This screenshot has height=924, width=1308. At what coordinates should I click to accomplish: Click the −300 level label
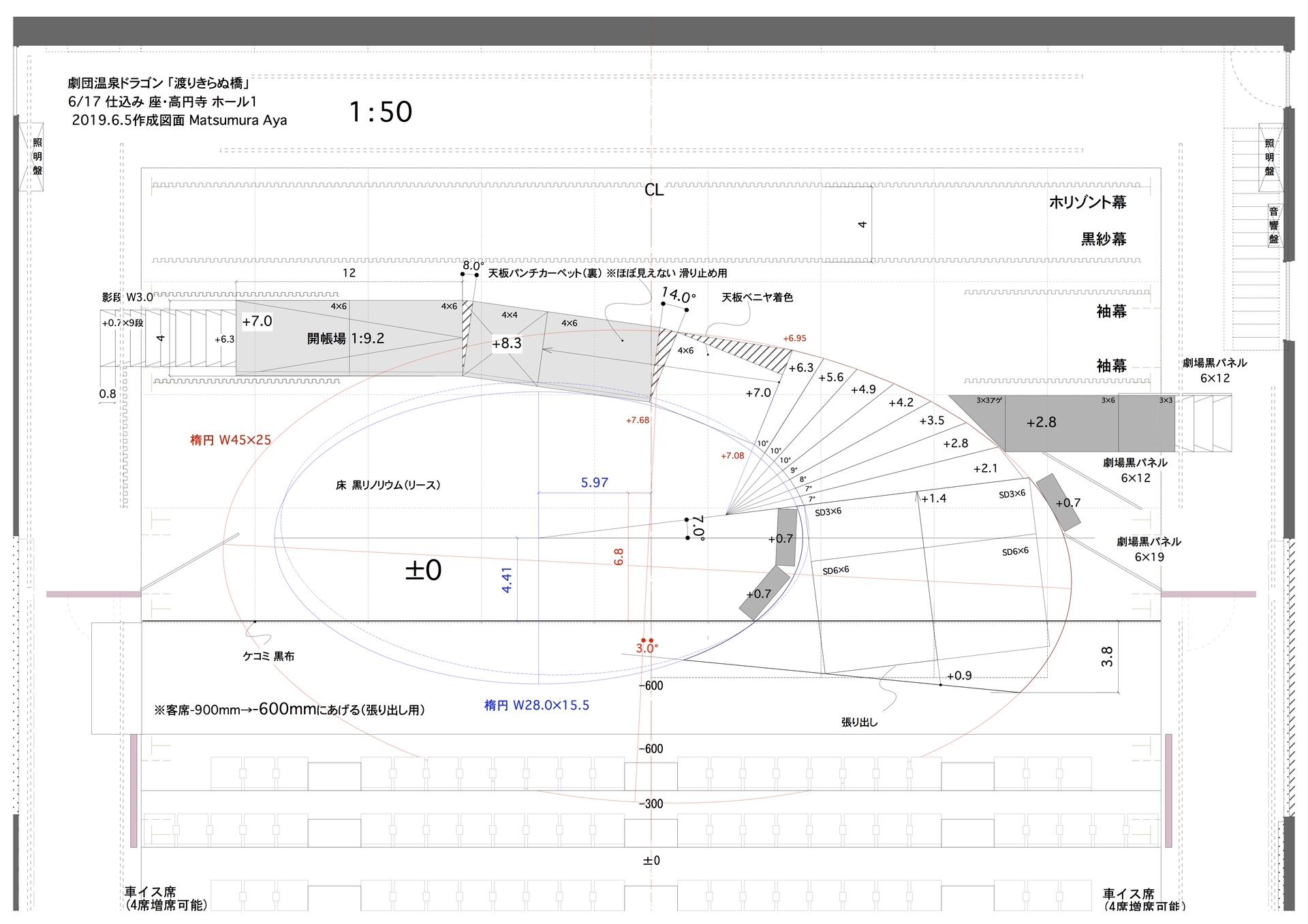pos(651,804)
